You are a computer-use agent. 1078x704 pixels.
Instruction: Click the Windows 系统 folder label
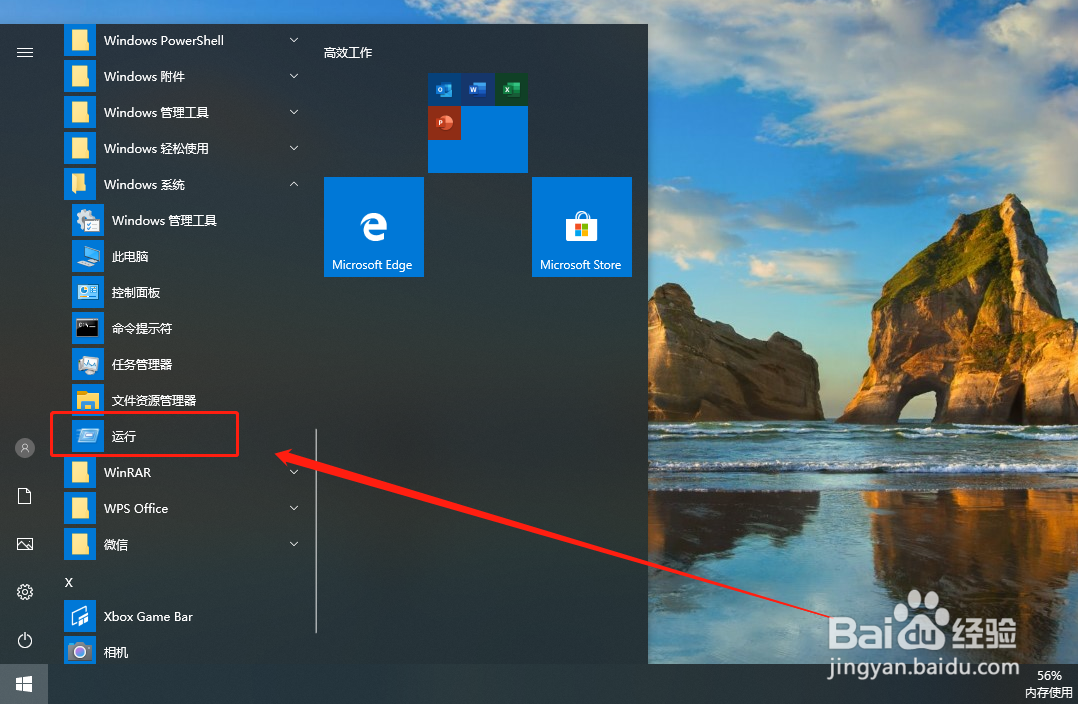pyautogui.click(x=144, y=184)
